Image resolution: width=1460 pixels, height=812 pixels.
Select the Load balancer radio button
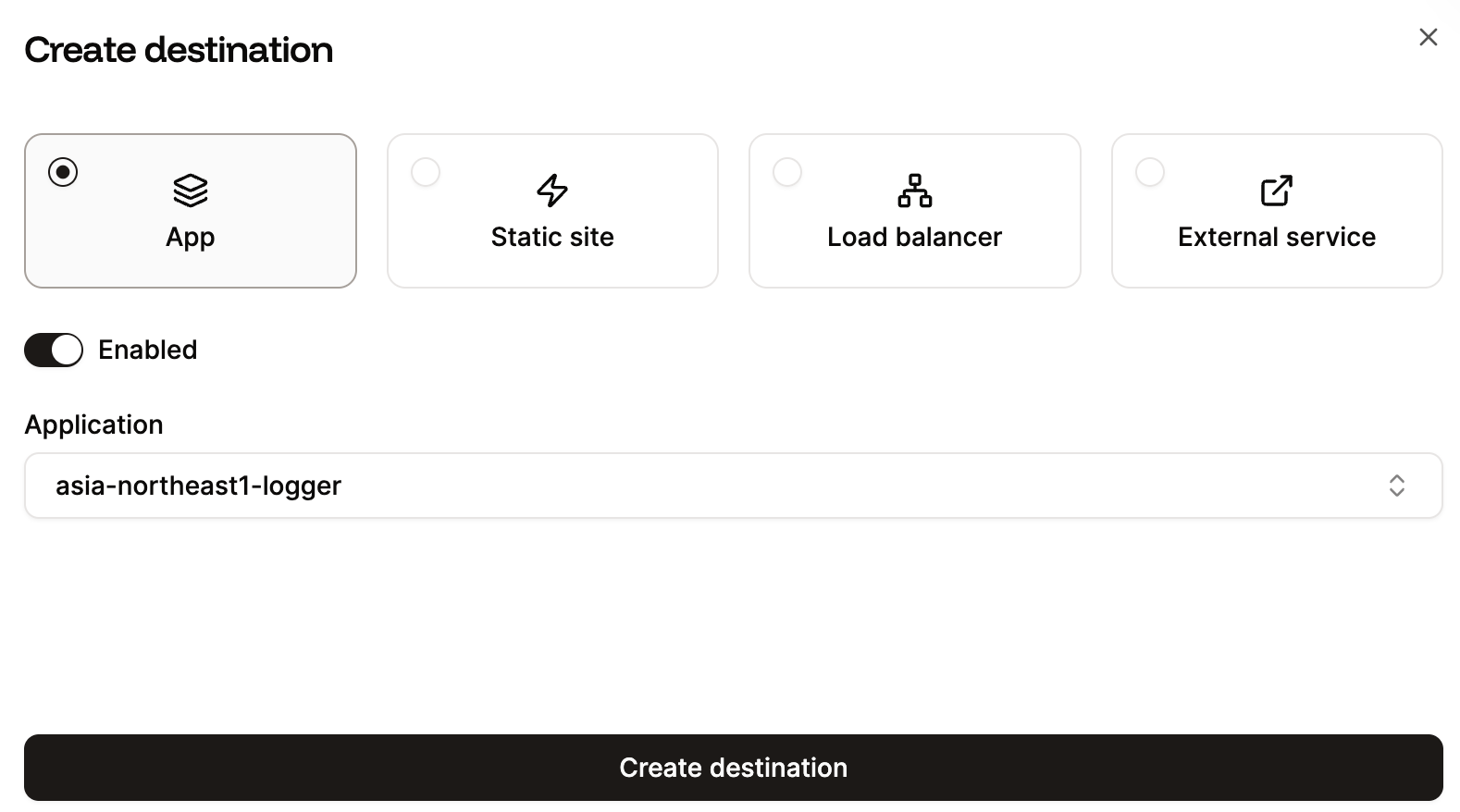tap(787, 171)
